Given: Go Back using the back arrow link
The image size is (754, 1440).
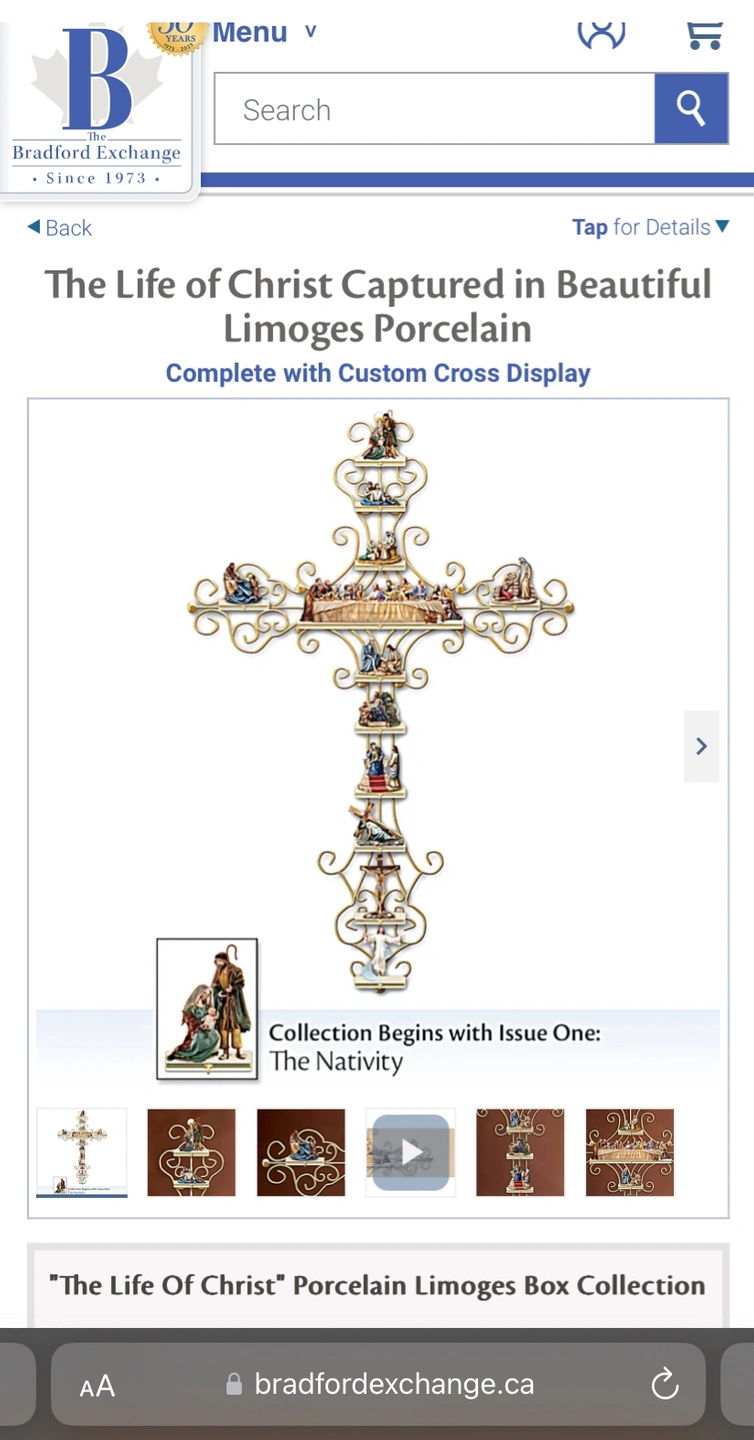Looking at the screenshot, I should click(59, 228).
